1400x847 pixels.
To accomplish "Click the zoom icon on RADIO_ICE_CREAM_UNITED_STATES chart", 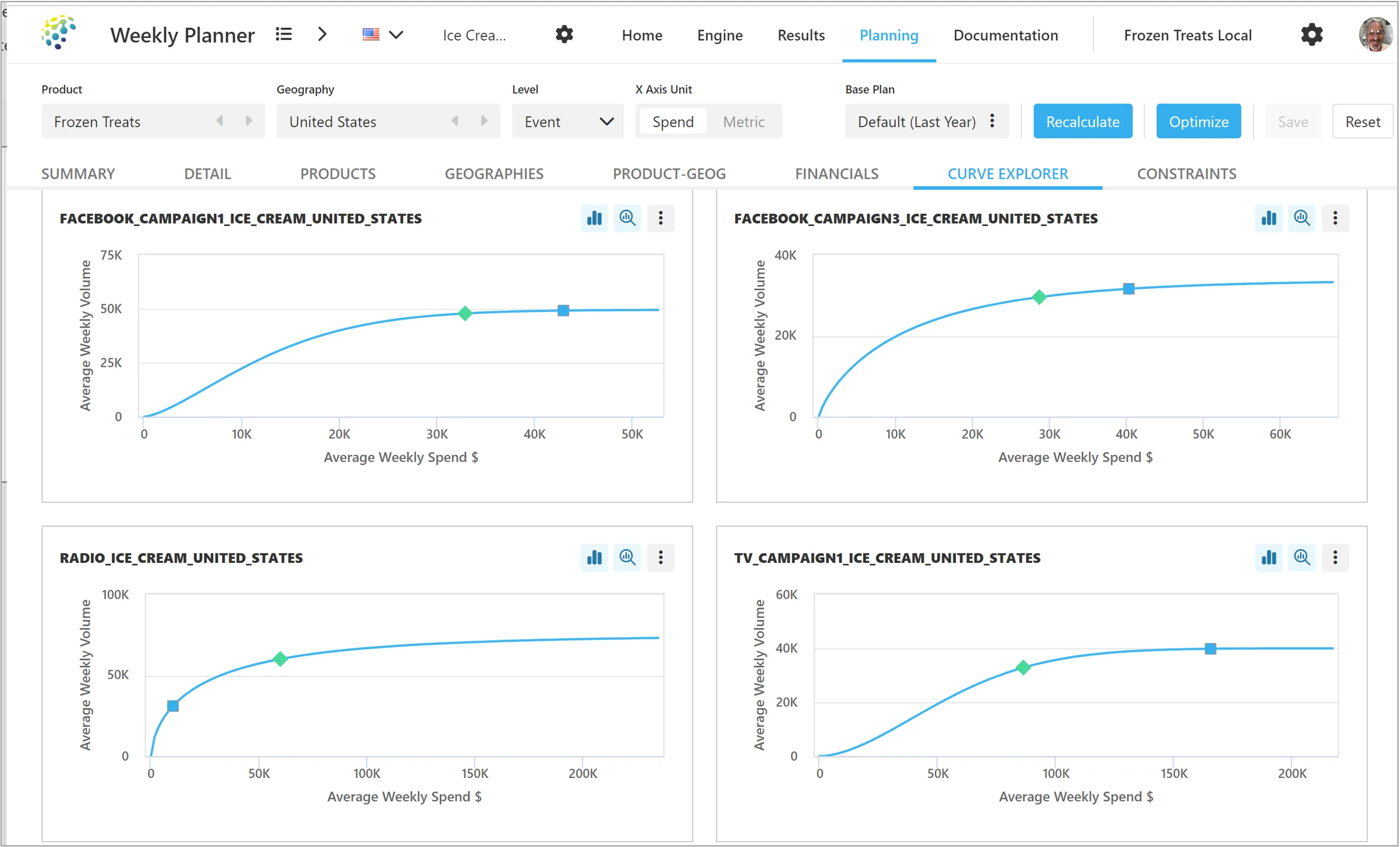I will click(627, 558).
